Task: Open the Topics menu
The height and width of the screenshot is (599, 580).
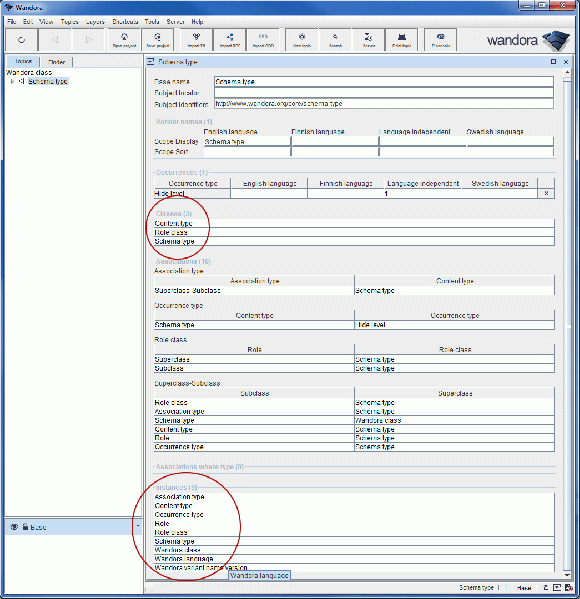Action: [x=69, y=21]
